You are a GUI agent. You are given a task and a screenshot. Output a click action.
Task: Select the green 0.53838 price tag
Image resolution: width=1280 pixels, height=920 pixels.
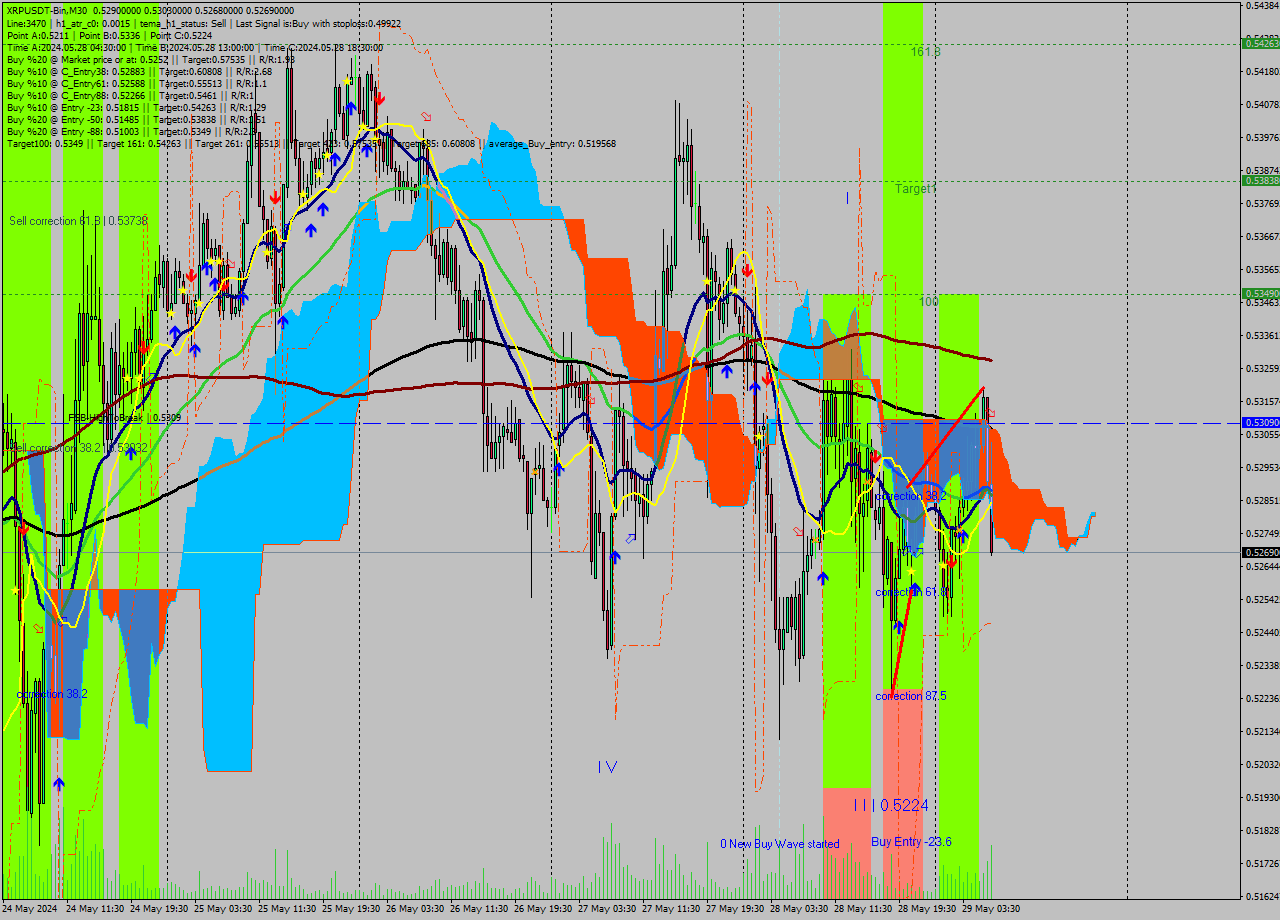tap(1260, 181)
